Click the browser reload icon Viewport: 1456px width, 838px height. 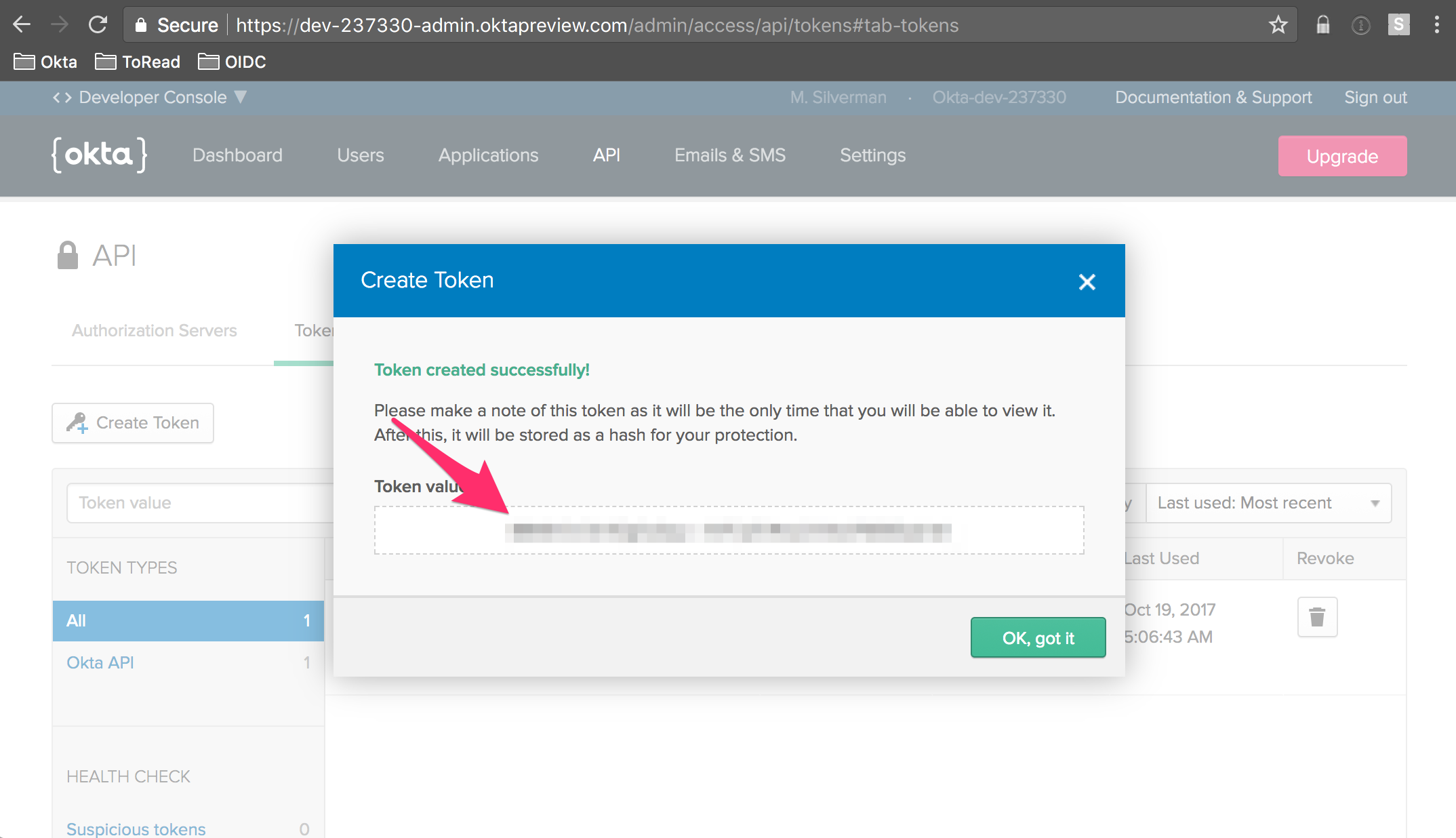pyautogui.click(x=98, y=25)
